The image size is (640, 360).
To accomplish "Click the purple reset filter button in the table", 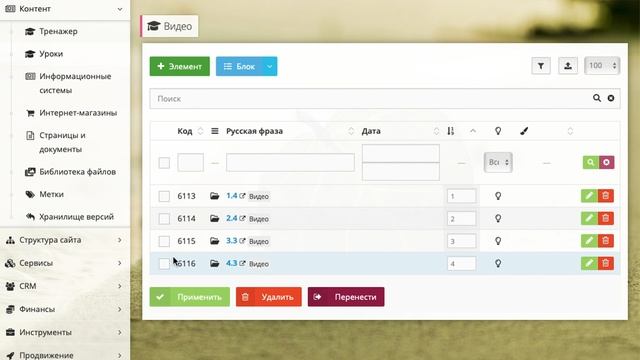I will tap(606, 162).
